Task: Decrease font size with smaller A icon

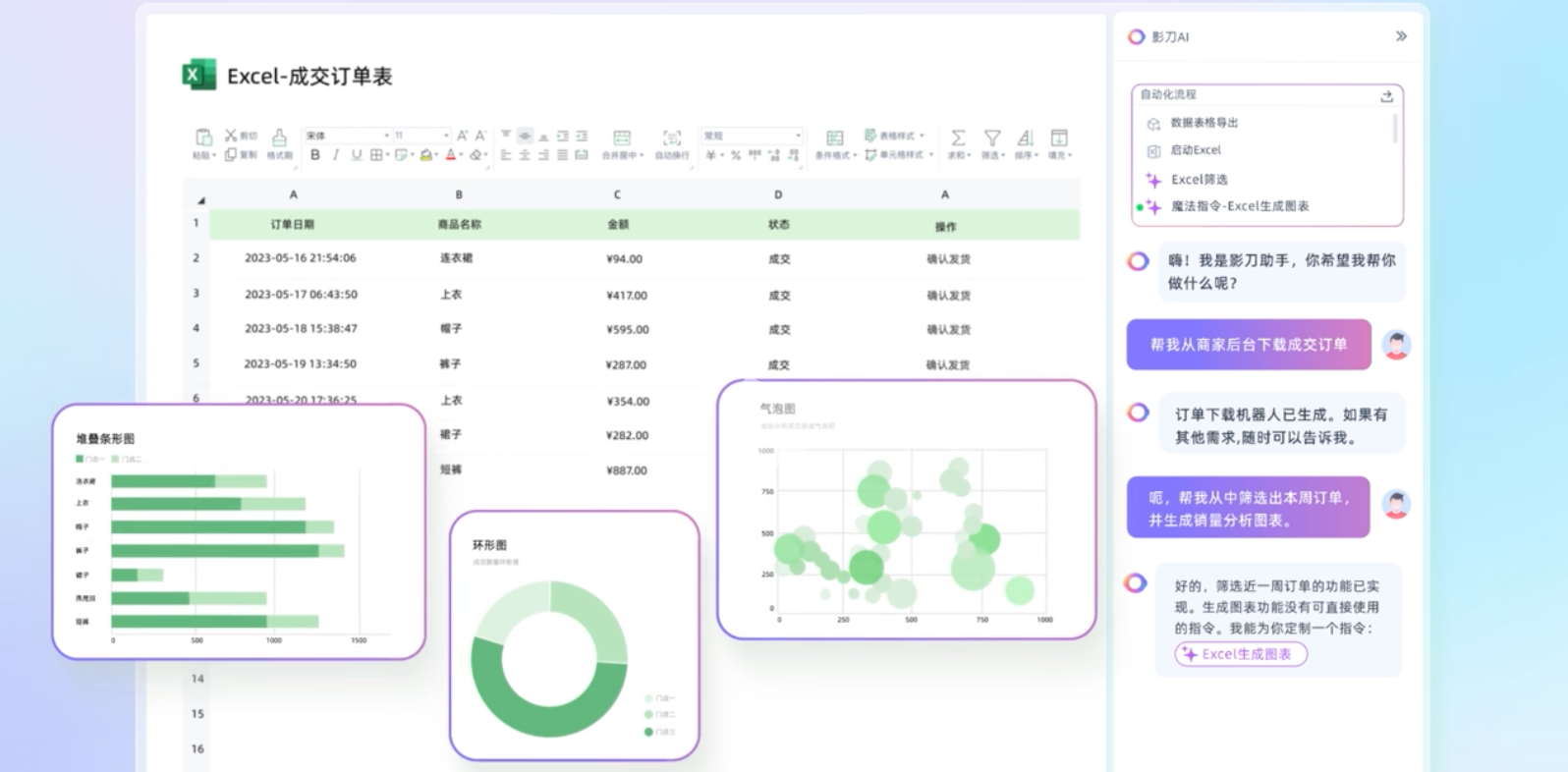Action: coord(480,136)
